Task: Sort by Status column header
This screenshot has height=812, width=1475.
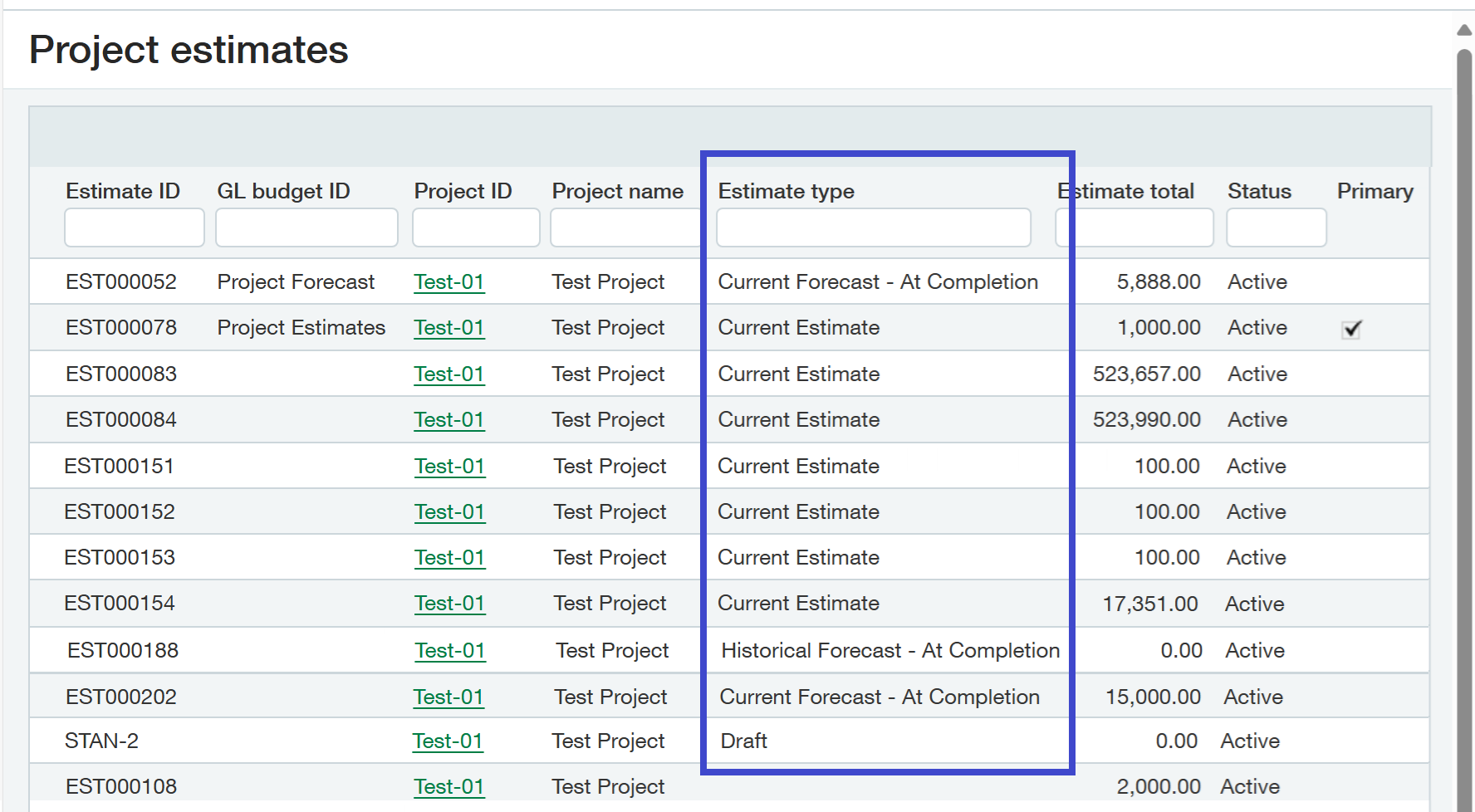Action: click(1260, 191)
